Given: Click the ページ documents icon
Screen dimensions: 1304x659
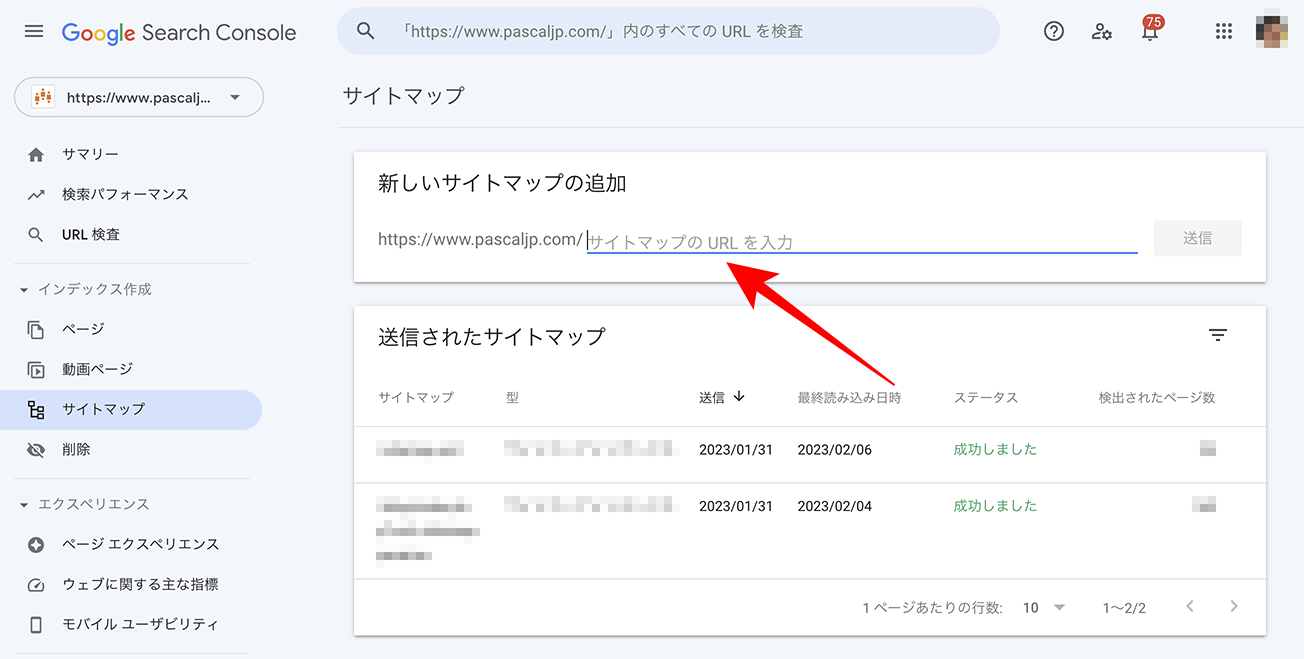Looking at the screenshot, I should pos(36,329).
